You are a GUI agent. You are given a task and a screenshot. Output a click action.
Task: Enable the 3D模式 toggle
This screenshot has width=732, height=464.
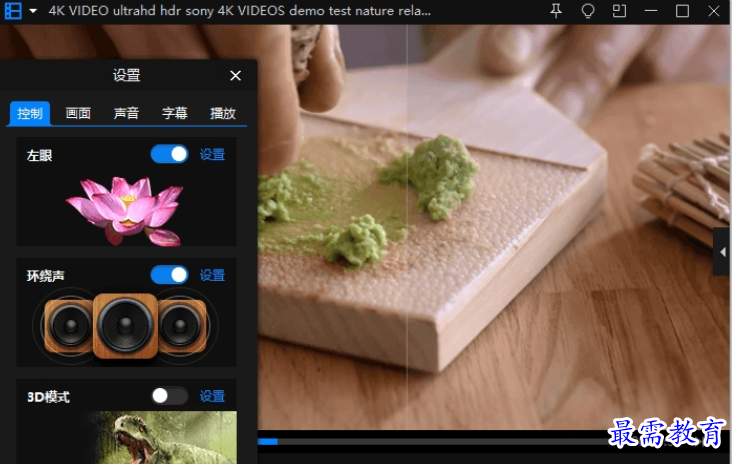pos(169,396)
